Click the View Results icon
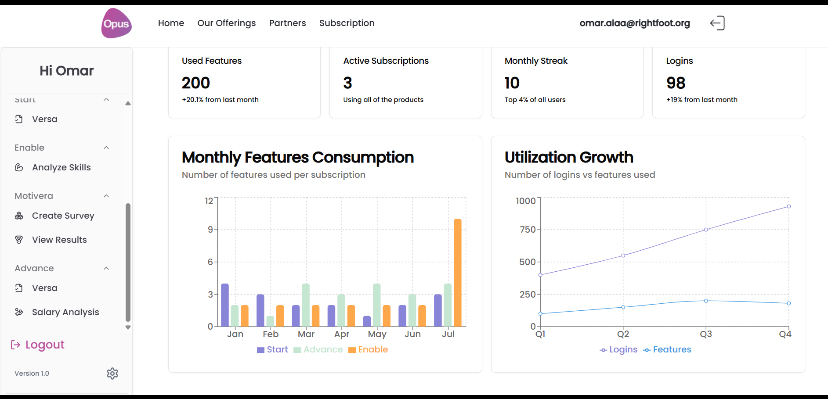 coord(19,240)
